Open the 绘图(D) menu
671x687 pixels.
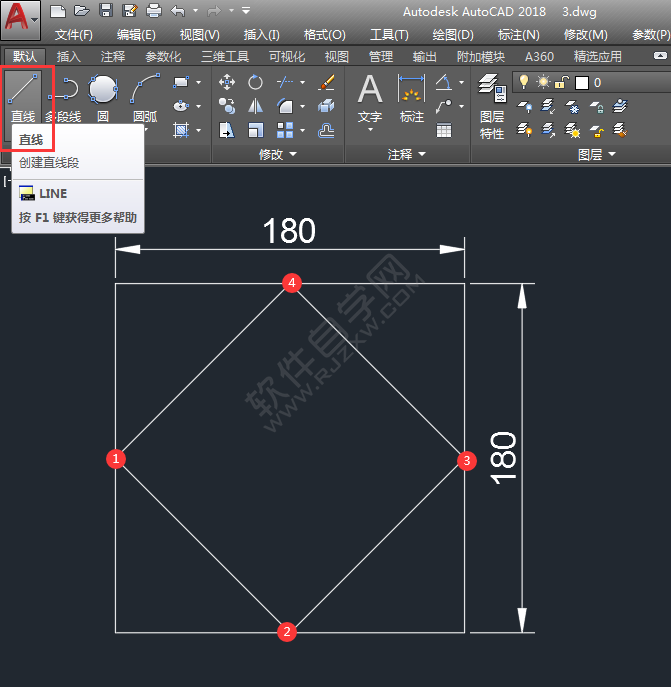(453, 35)
